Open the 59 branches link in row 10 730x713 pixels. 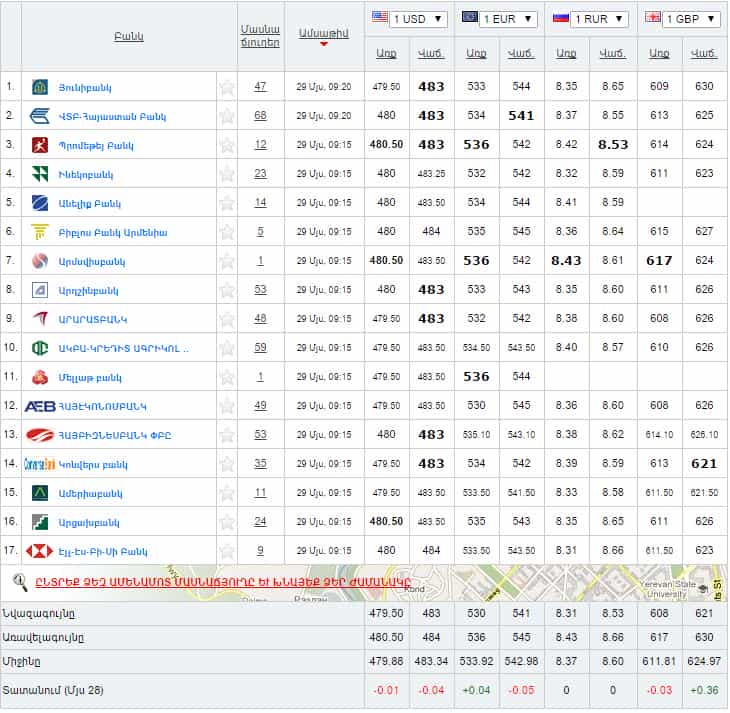[x=260, y=348]
